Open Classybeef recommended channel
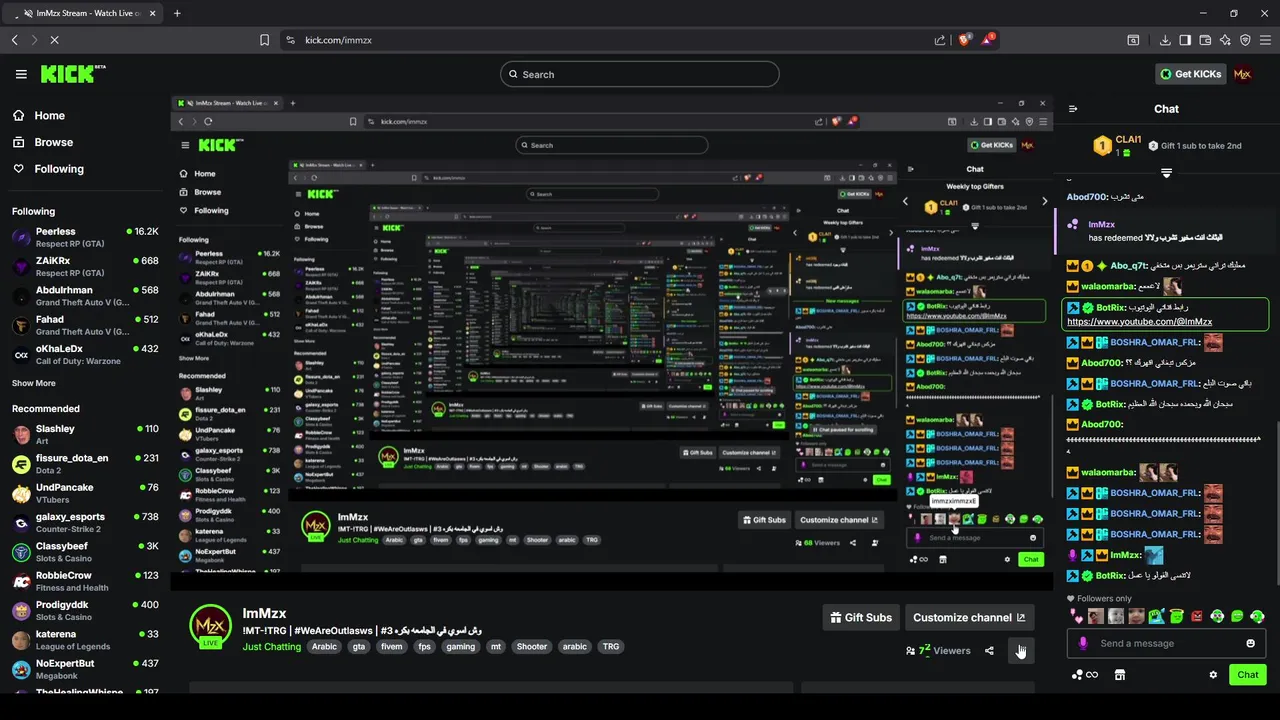Viewport: 1280px width, 720px height. point(85,552)
